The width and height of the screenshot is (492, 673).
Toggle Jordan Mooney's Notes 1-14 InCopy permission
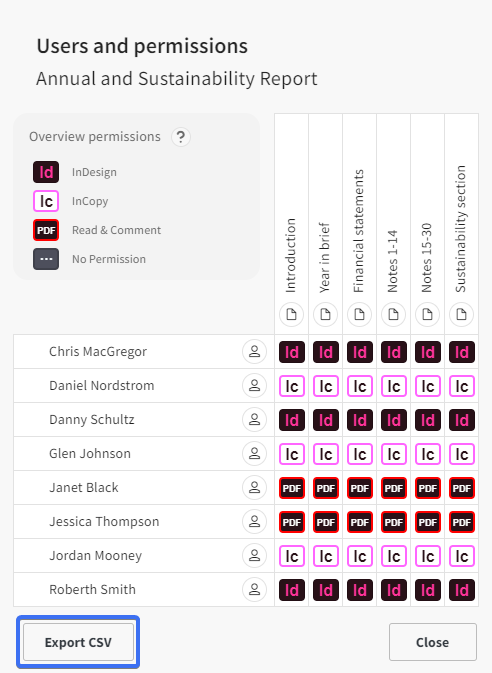(394, 556)
